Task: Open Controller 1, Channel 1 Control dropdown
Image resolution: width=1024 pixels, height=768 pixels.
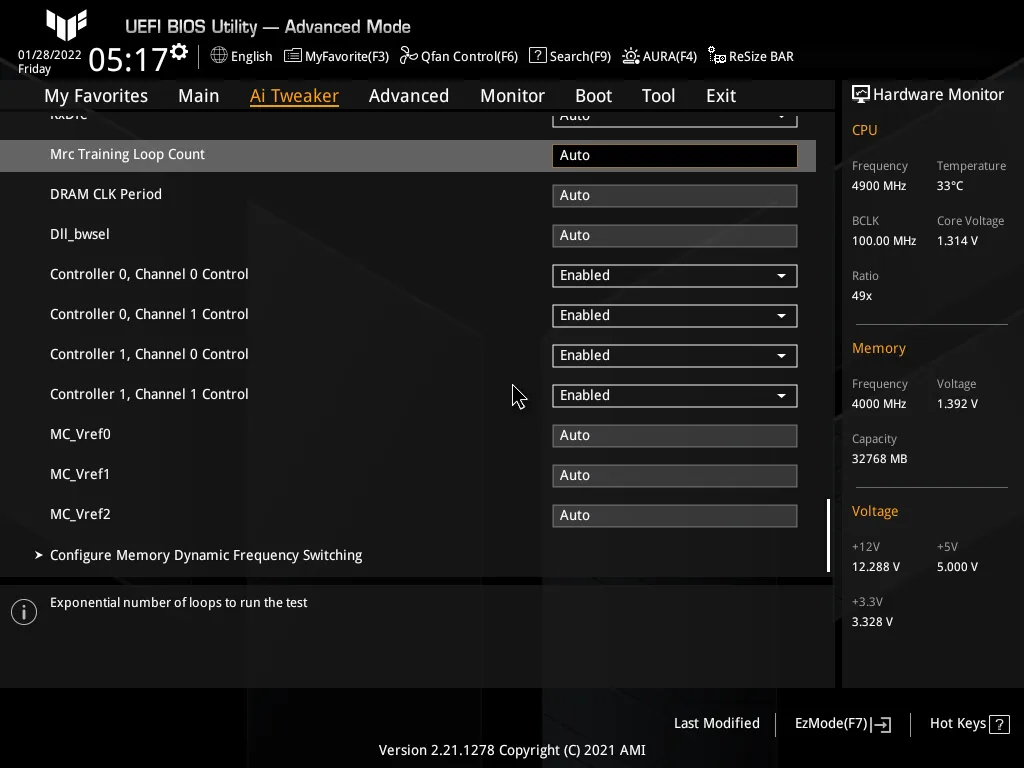Action: coord(675,395)
